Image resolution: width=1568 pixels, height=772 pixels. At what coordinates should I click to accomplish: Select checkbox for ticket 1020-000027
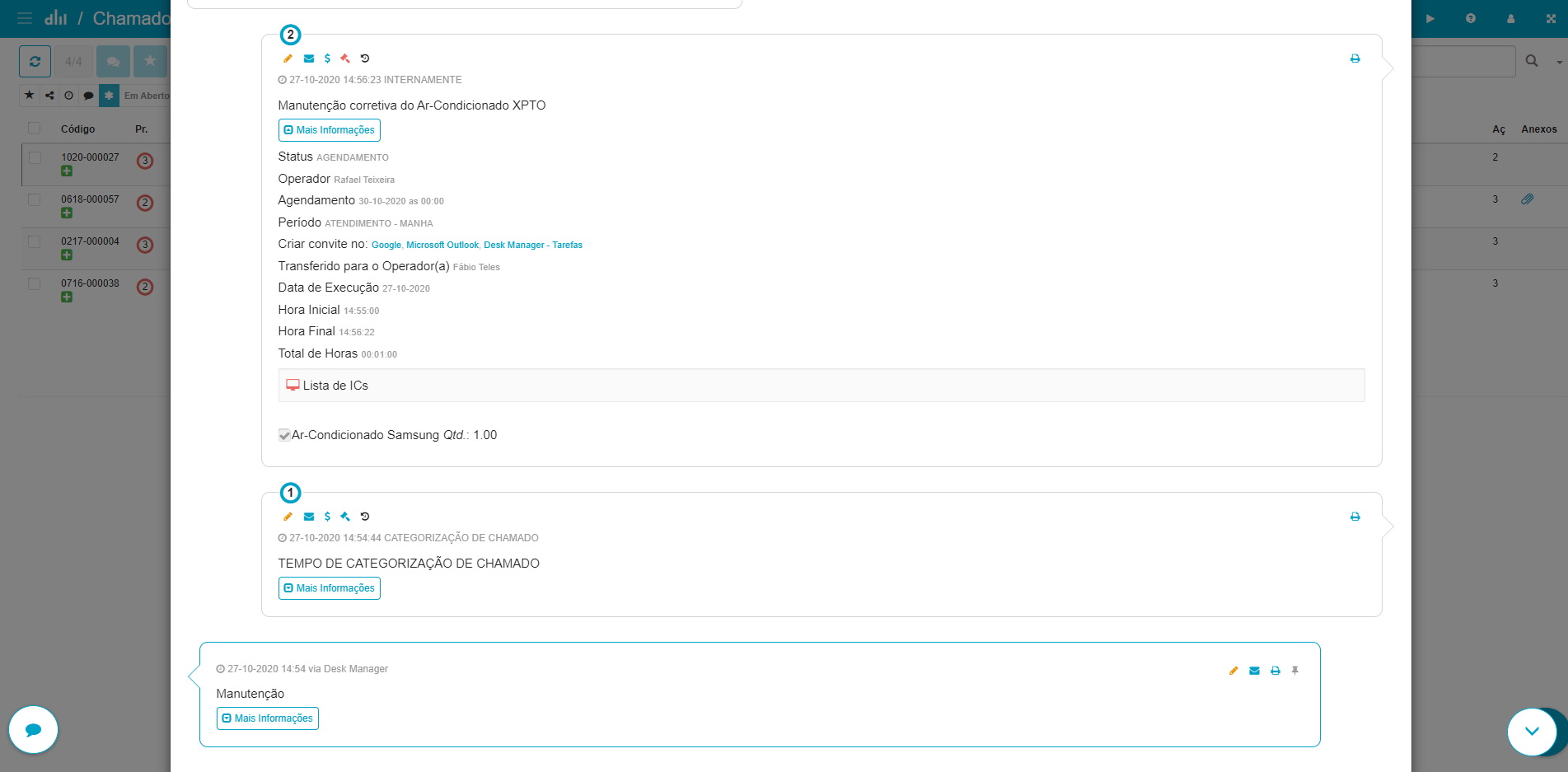pyautogui.click(x=34, y=157)
